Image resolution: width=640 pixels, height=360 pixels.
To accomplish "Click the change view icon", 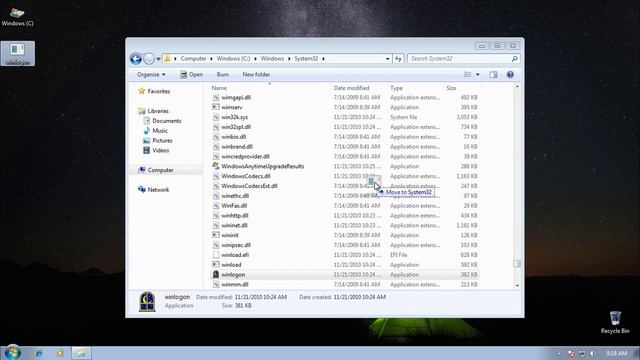I will click(x=468, y=75).
